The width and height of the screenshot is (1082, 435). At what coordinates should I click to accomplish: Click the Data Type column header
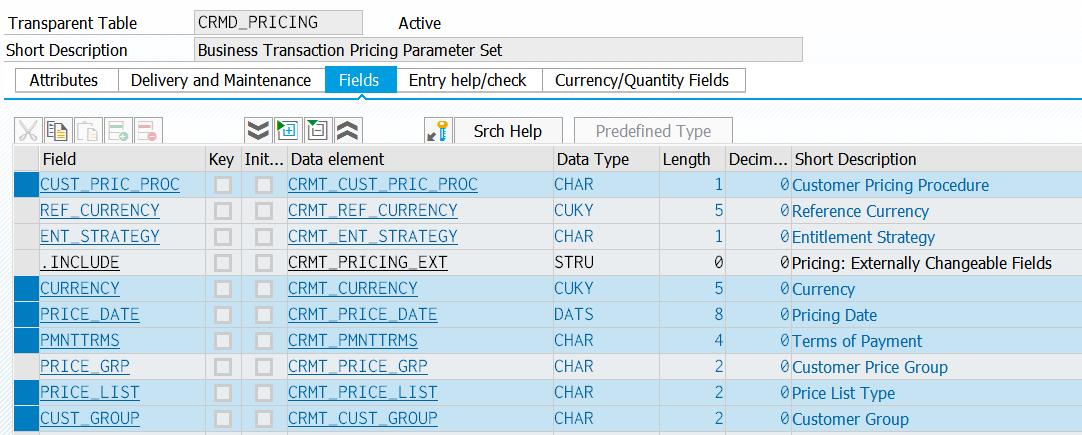tap(606, 159)
